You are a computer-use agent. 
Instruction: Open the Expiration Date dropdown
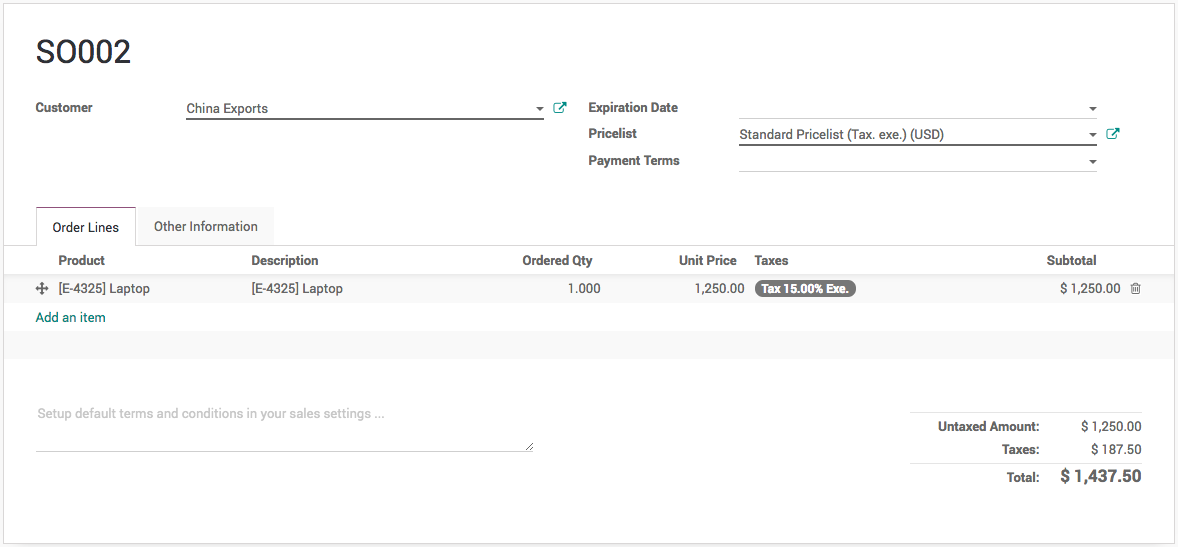pos(1092,109)
